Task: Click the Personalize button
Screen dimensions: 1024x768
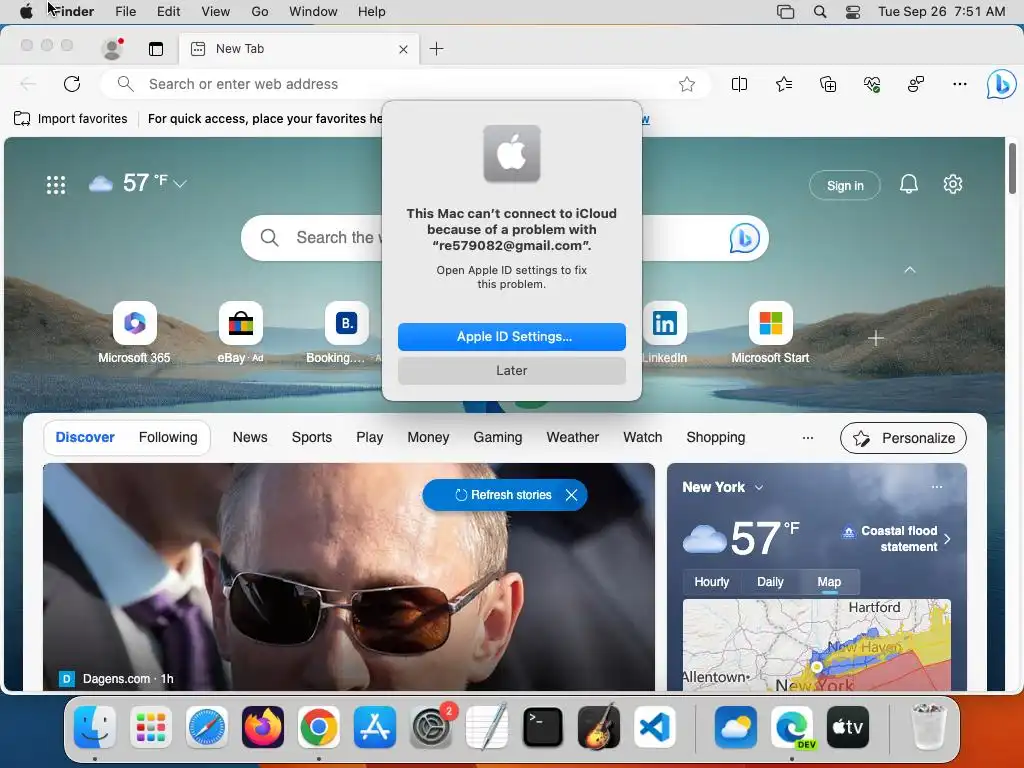Action: point(903,438)
